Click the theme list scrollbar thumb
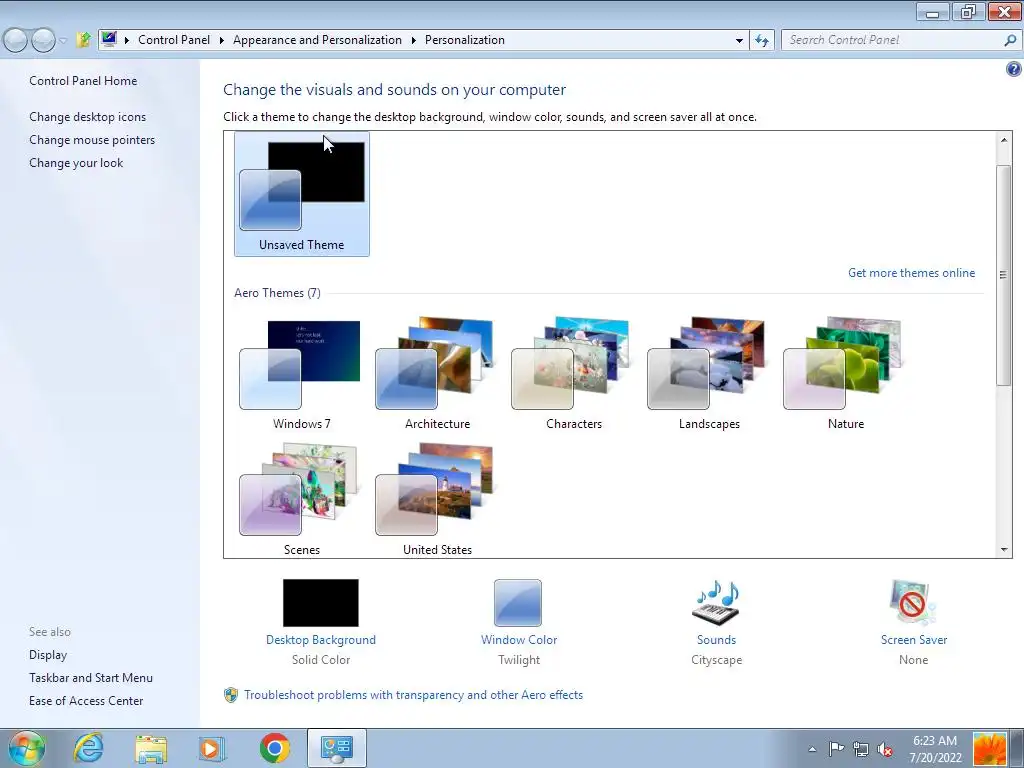 click(x=1004, y=275)
